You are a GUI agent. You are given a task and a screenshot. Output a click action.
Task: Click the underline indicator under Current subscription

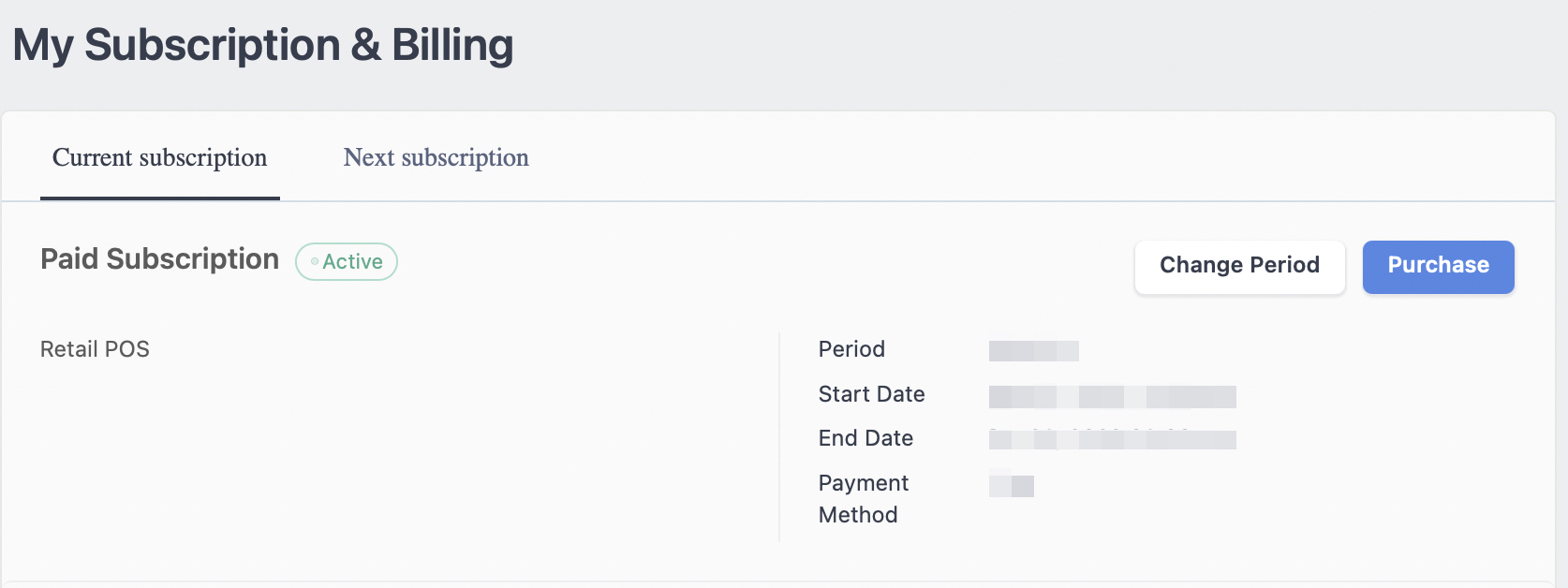click(160, 198)
